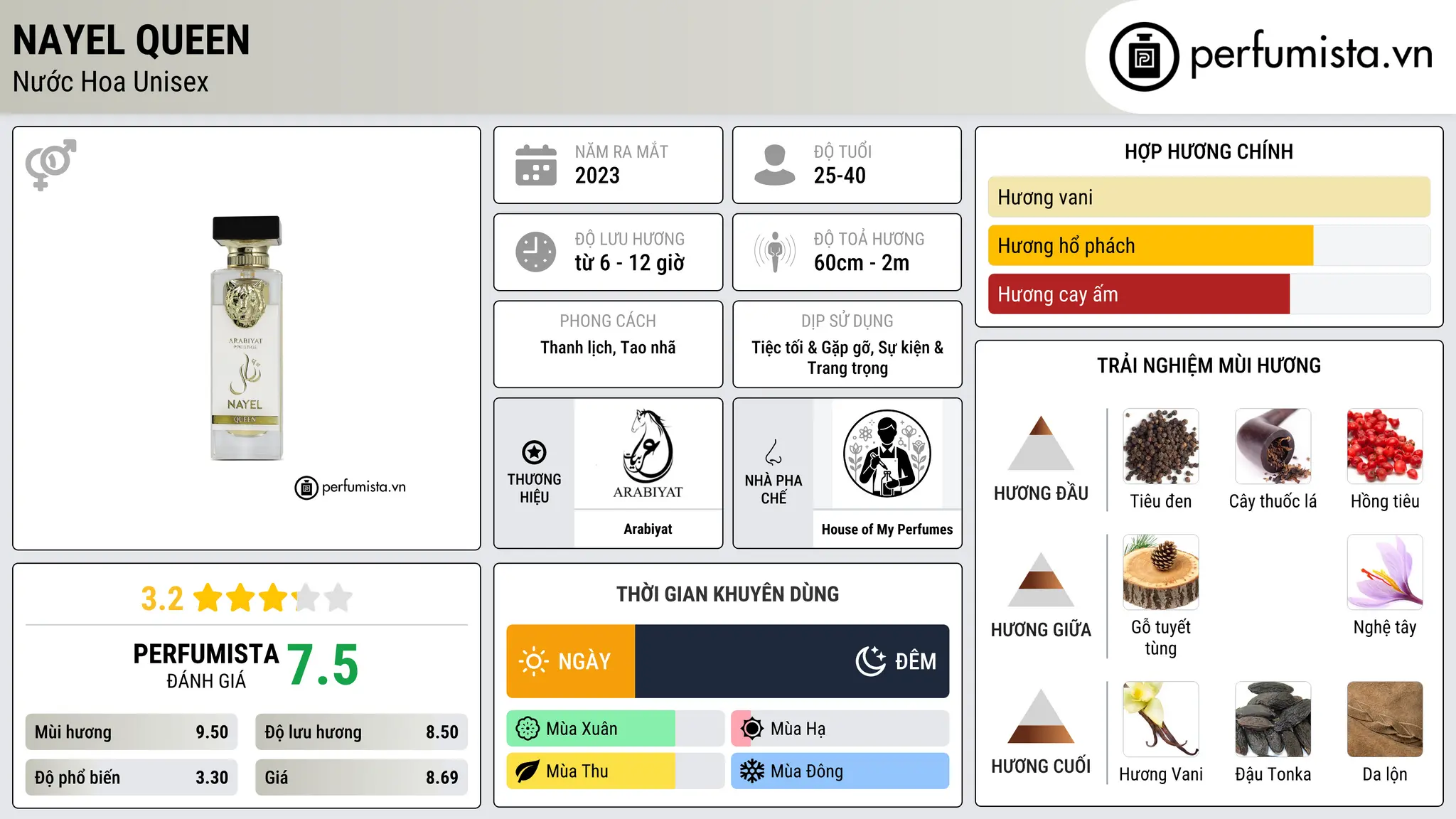Image resolution: width=1456 pixels, height=819 pixels.
Task: Click the House of My Perfumes perfumer logo
Action: (887, 454)
